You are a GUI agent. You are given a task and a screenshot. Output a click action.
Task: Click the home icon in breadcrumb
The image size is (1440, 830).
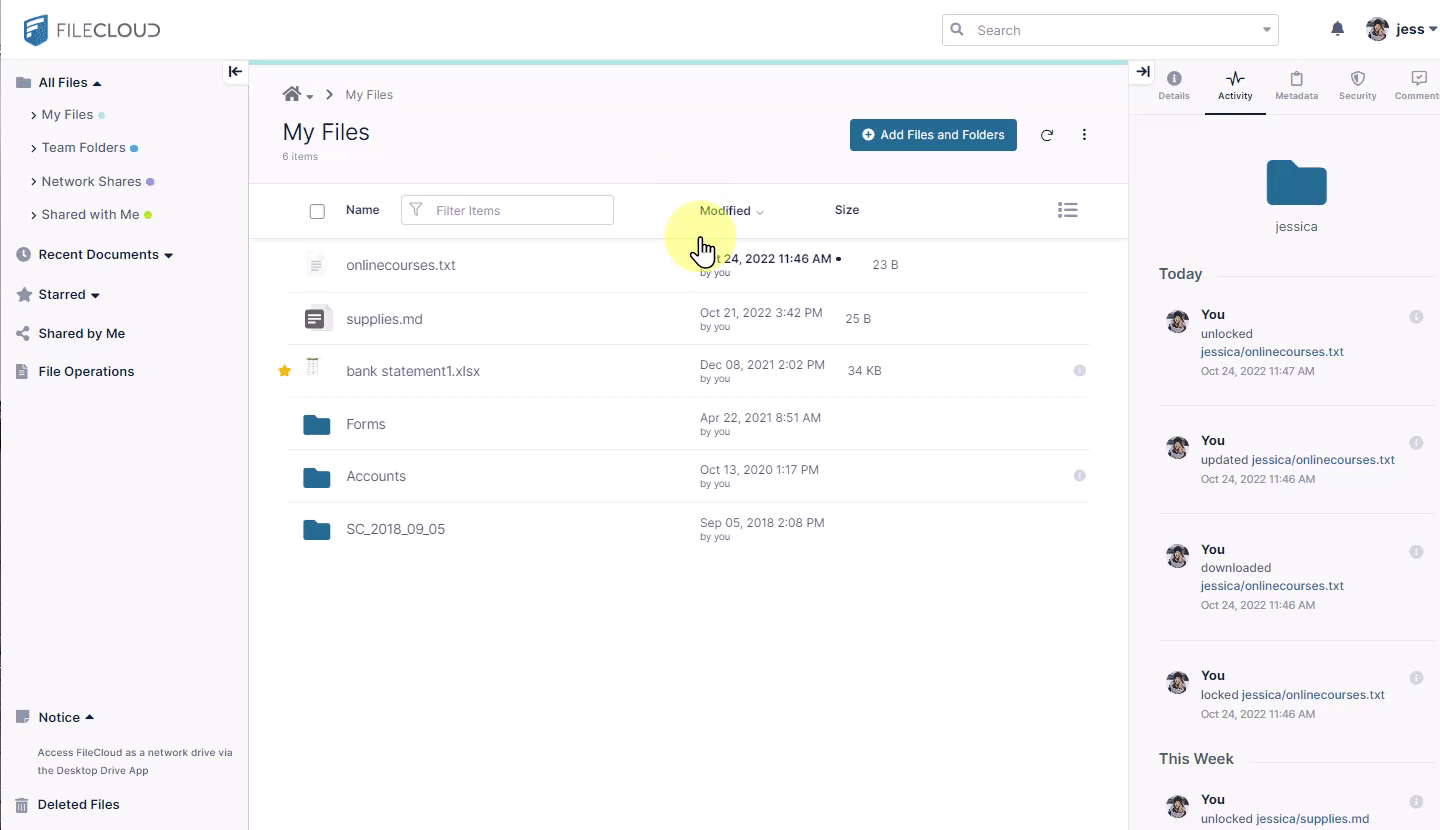pos(292,94)
